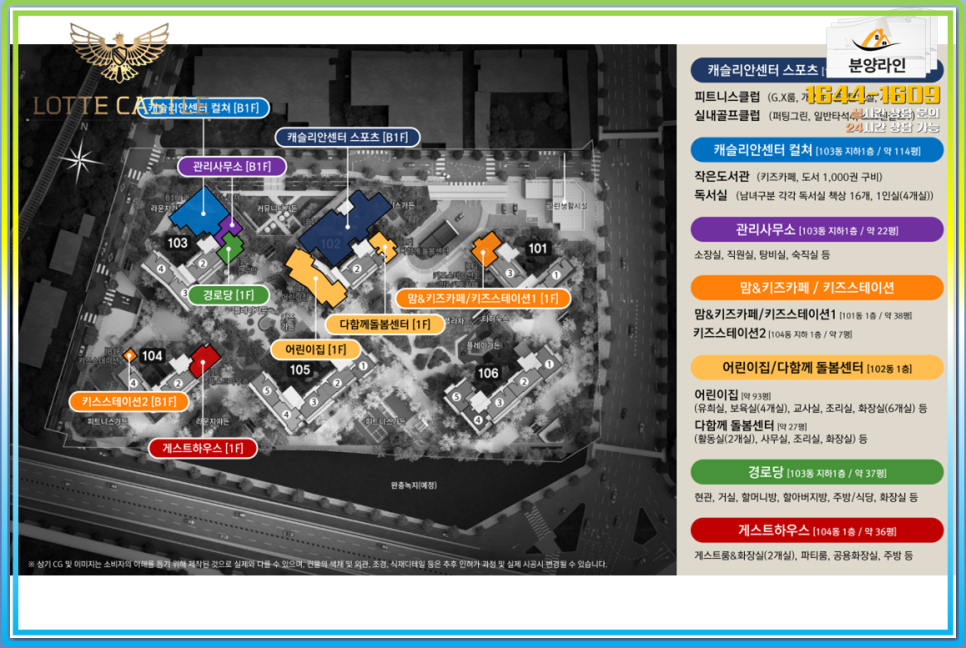Click the 캐슬리안센터 스포츠 [B1F] map label
Screen dimensions: 966x648
coord(347,137)
